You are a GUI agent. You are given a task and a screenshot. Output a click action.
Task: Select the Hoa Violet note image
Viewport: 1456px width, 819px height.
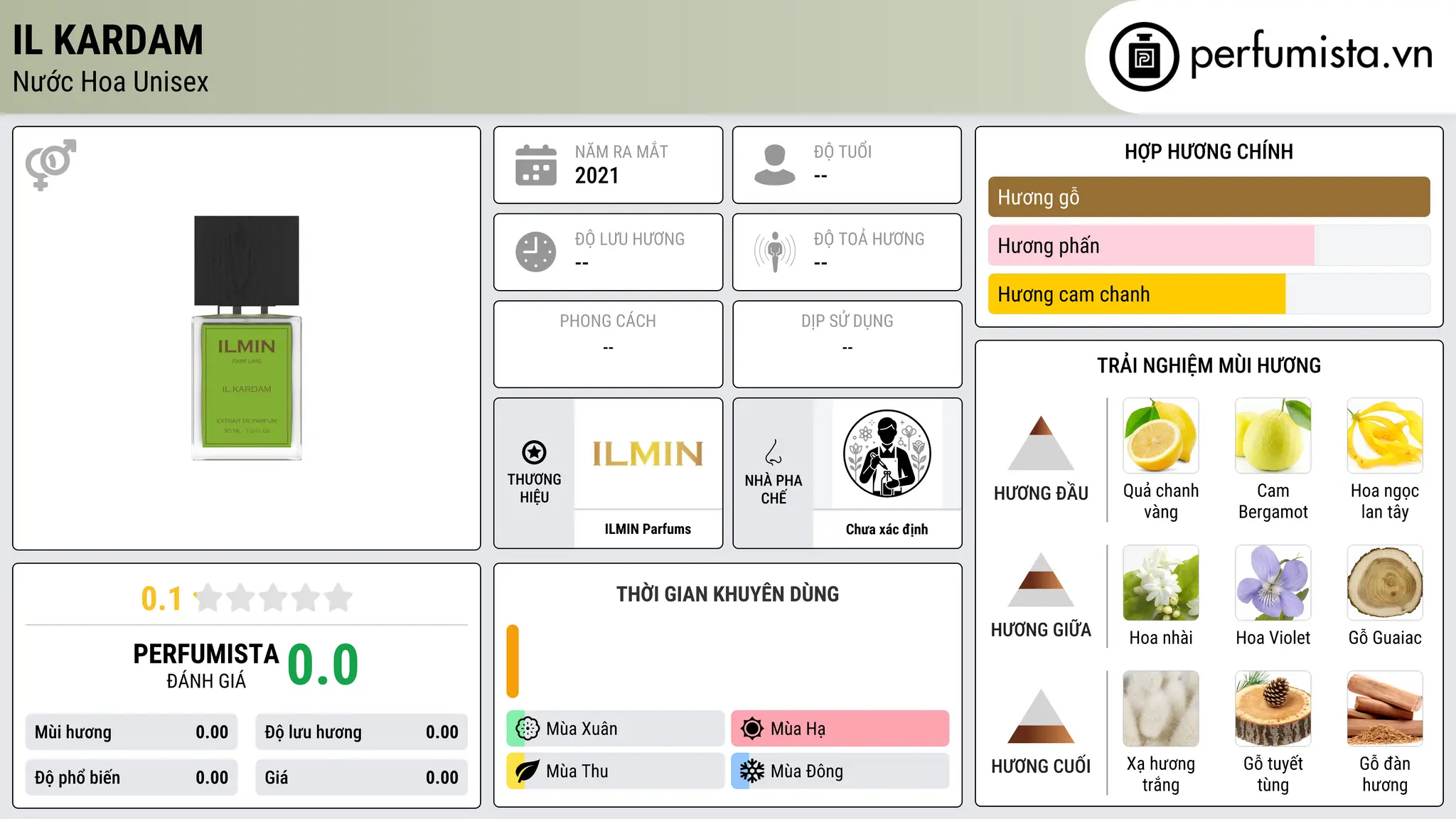tap(1273, 583)
